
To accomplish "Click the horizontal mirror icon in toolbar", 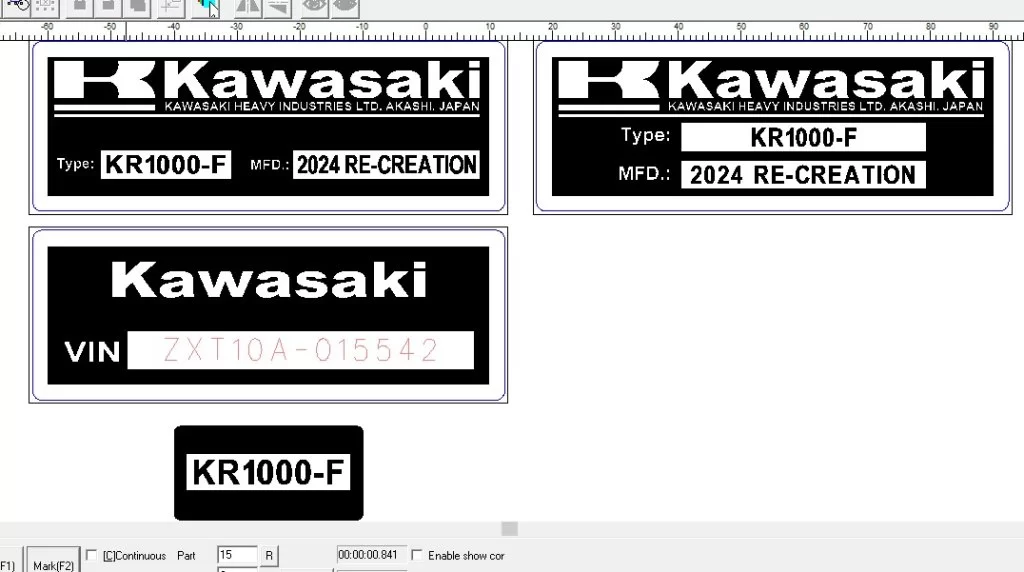I will tap(248, 7).
